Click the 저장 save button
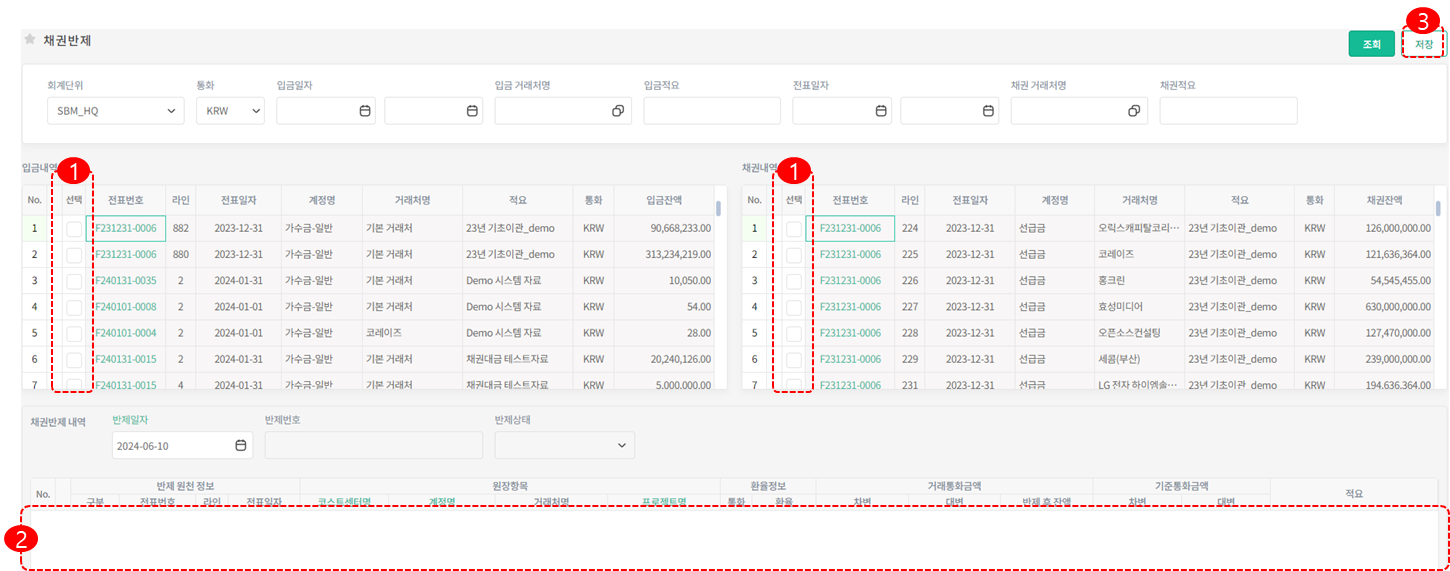 [1423, 44]
